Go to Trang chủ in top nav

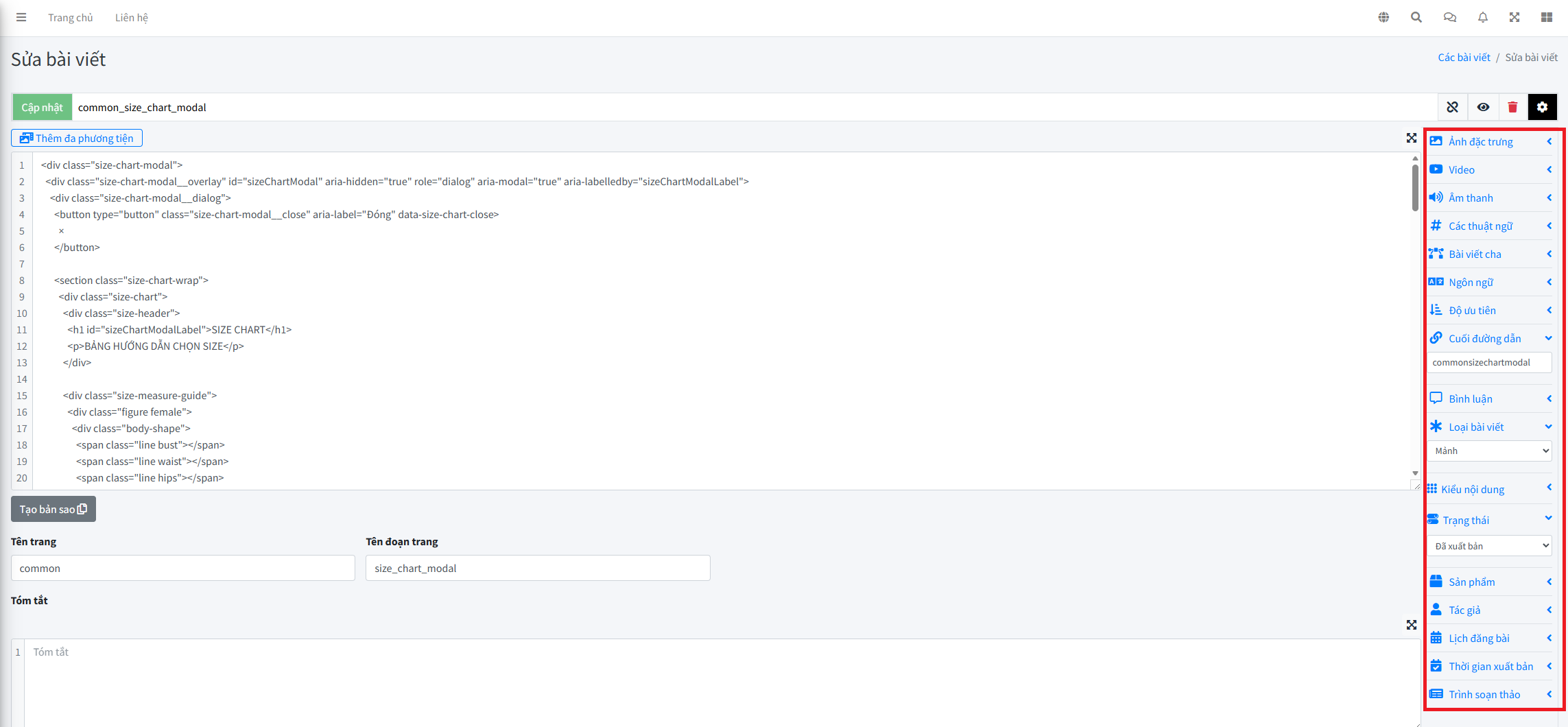coord(70,17)
